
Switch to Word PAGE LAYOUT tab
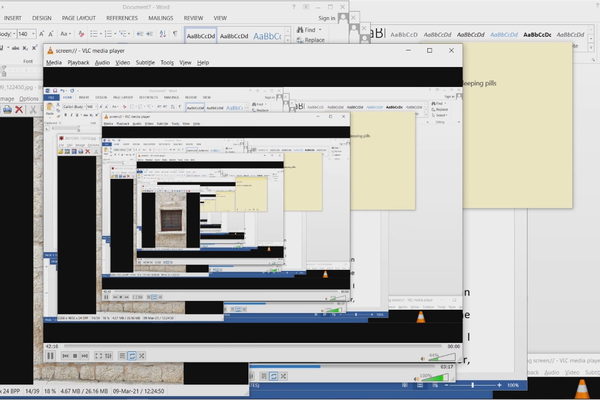(x=79, y=18)
